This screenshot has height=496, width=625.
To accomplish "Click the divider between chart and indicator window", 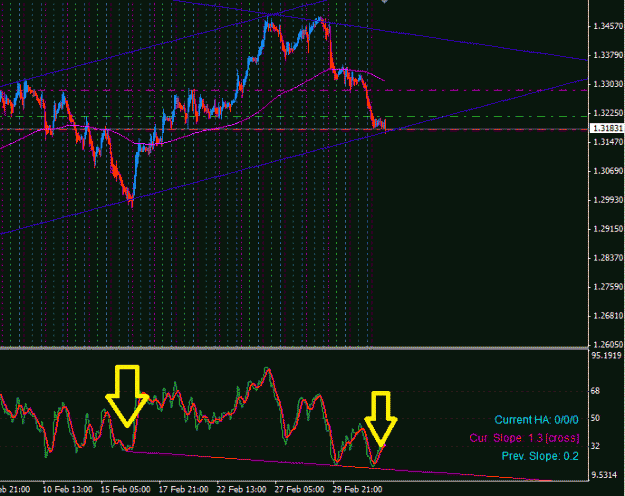I will [x=294, y=348].
